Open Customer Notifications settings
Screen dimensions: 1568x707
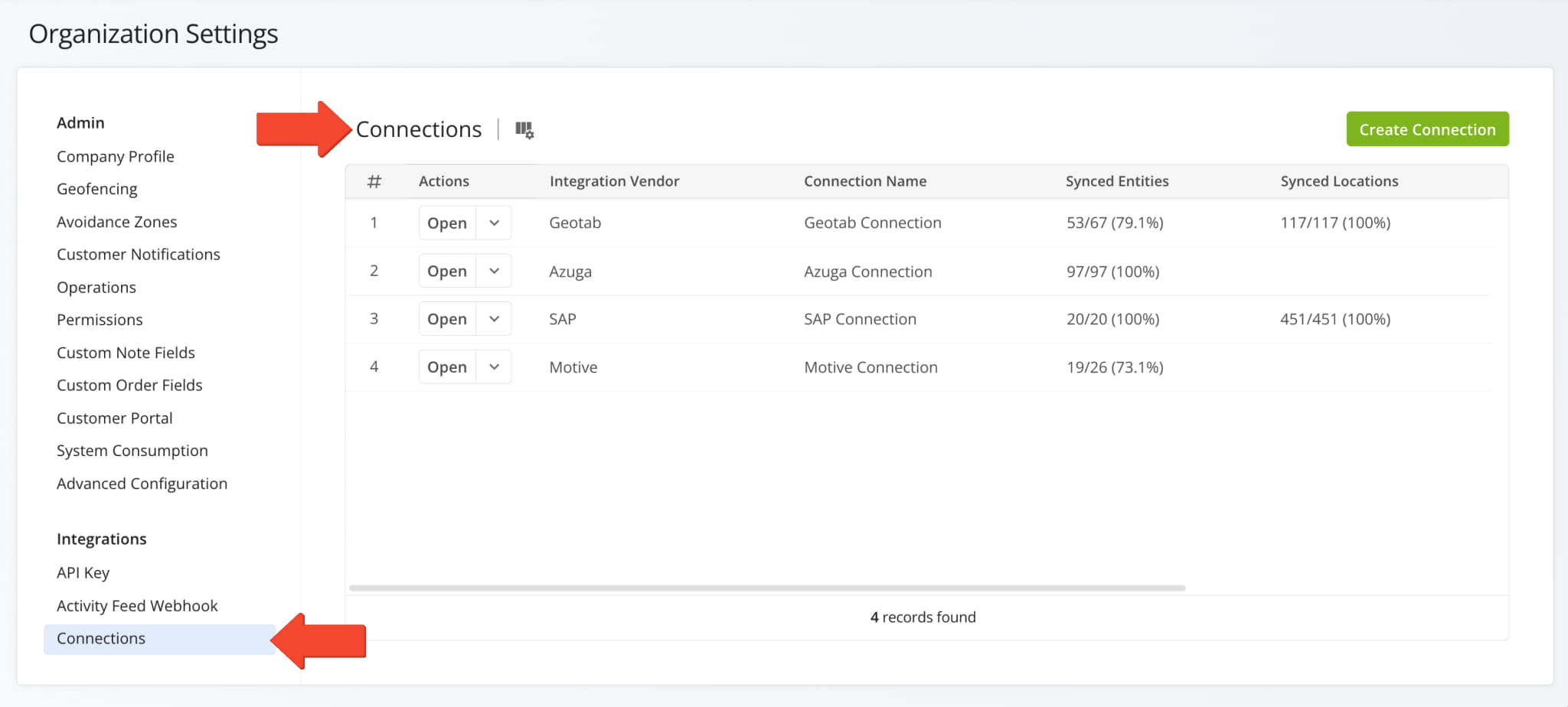point(139,255)
